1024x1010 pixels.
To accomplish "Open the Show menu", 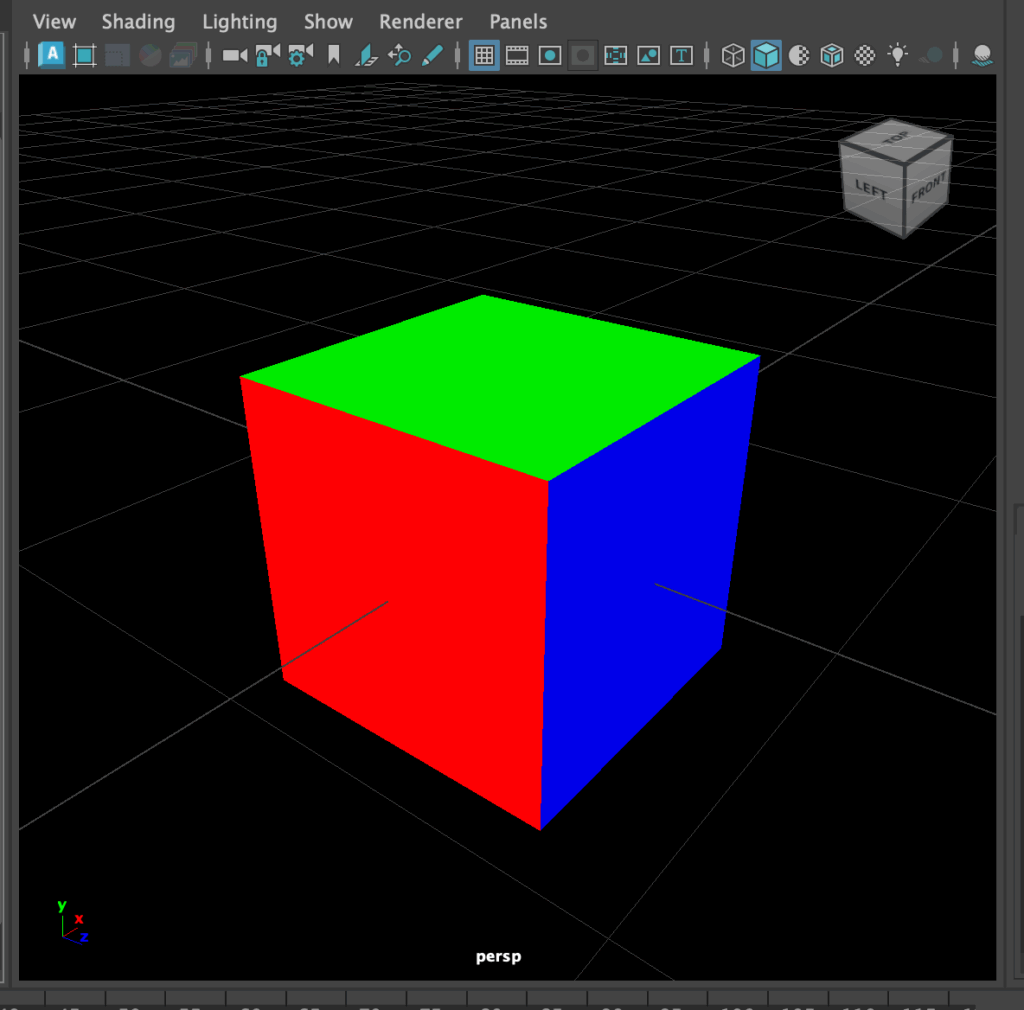I will pyautogui.click(x=328, y=21).
